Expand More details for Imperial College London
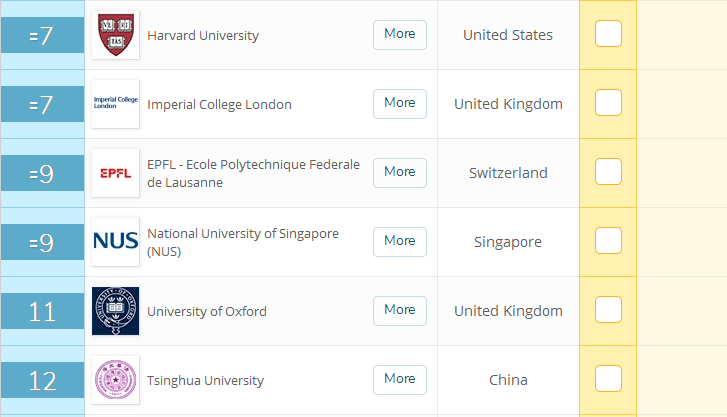This screenshot has width=727, height=417. tap(400, 103)
